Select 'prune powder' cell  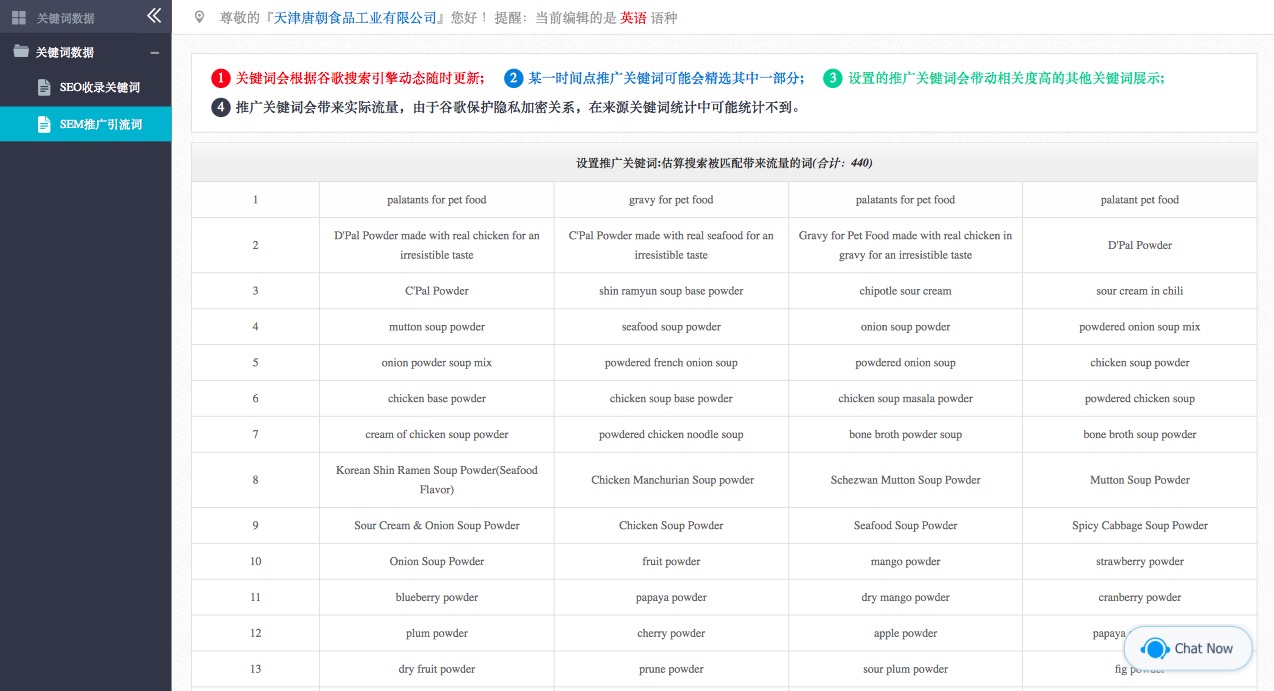coord(671,670)
